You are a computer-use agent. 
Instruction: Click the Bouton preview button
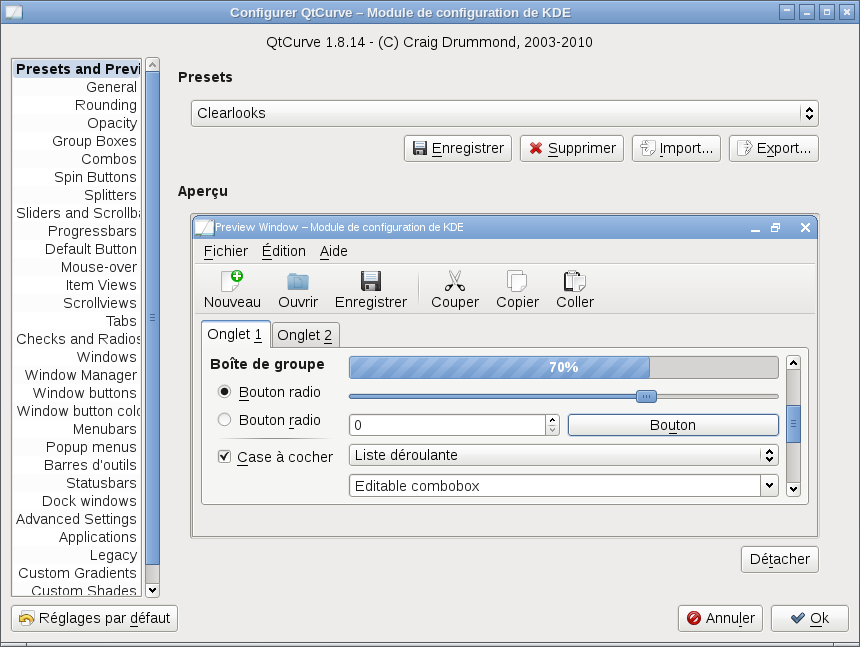pyautogui.click(x=673, y=425)
